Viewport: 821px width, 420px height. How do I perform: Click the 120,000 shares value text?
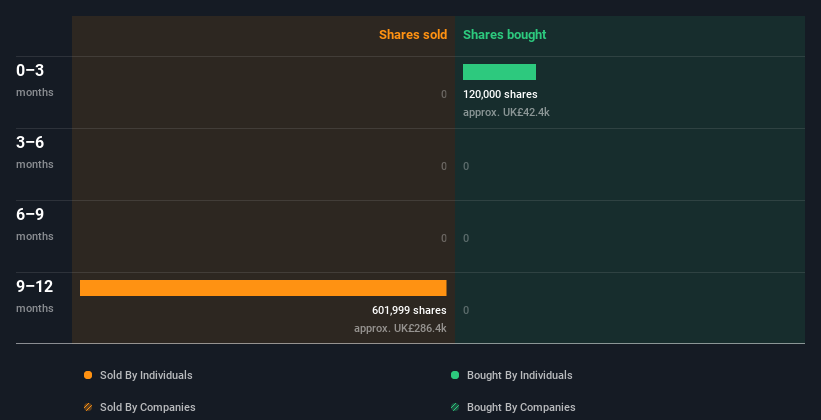pyautogui.click(x=500, y=94)
